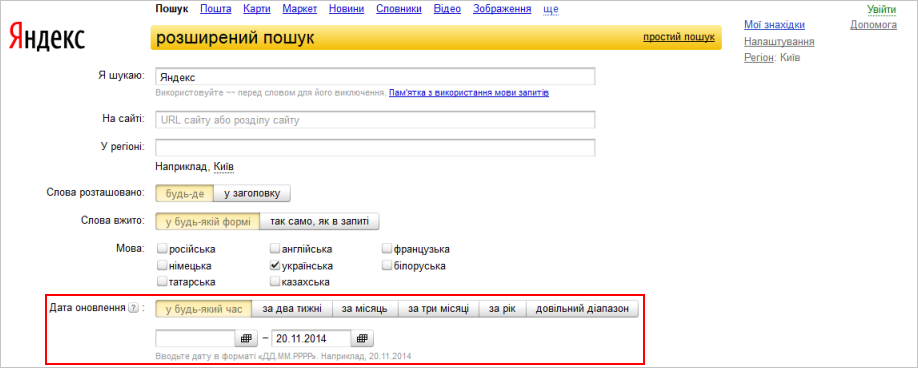This screenshot has width=918, height=368.
Task: Click the Увійти login link
Action: (x=882, y=9)
